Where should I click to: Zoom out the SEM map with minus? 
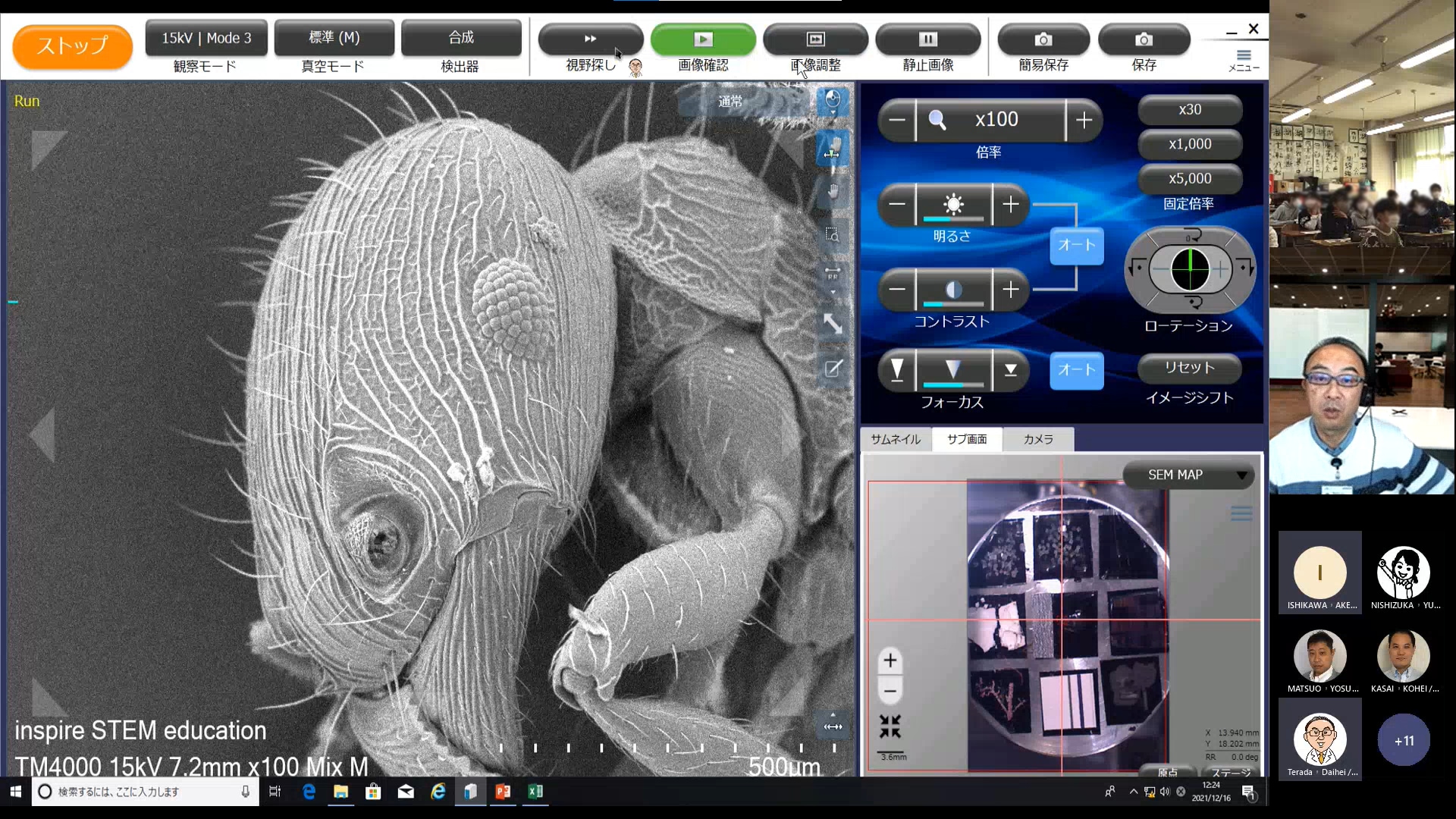tap(890, 691)
